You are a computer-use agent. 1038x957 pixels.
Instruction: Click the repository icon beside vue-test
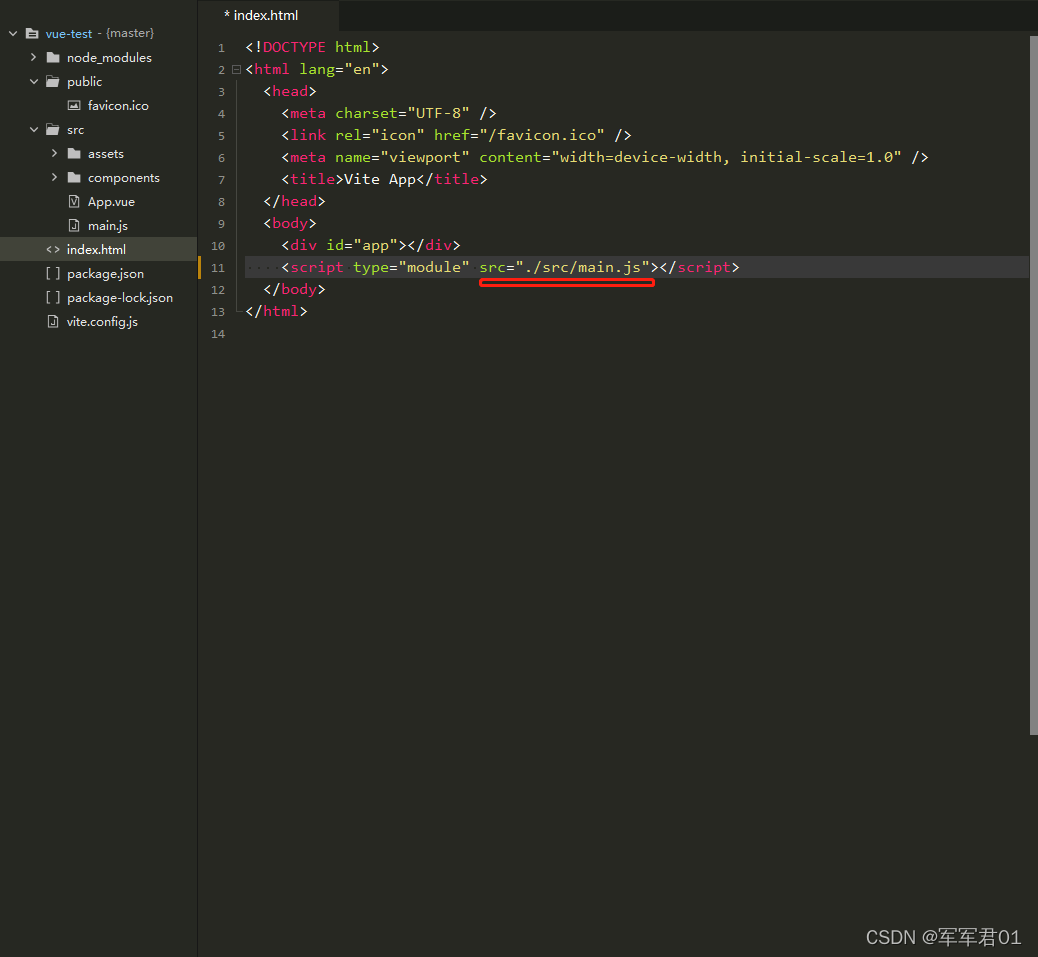[x=31, y=33]
